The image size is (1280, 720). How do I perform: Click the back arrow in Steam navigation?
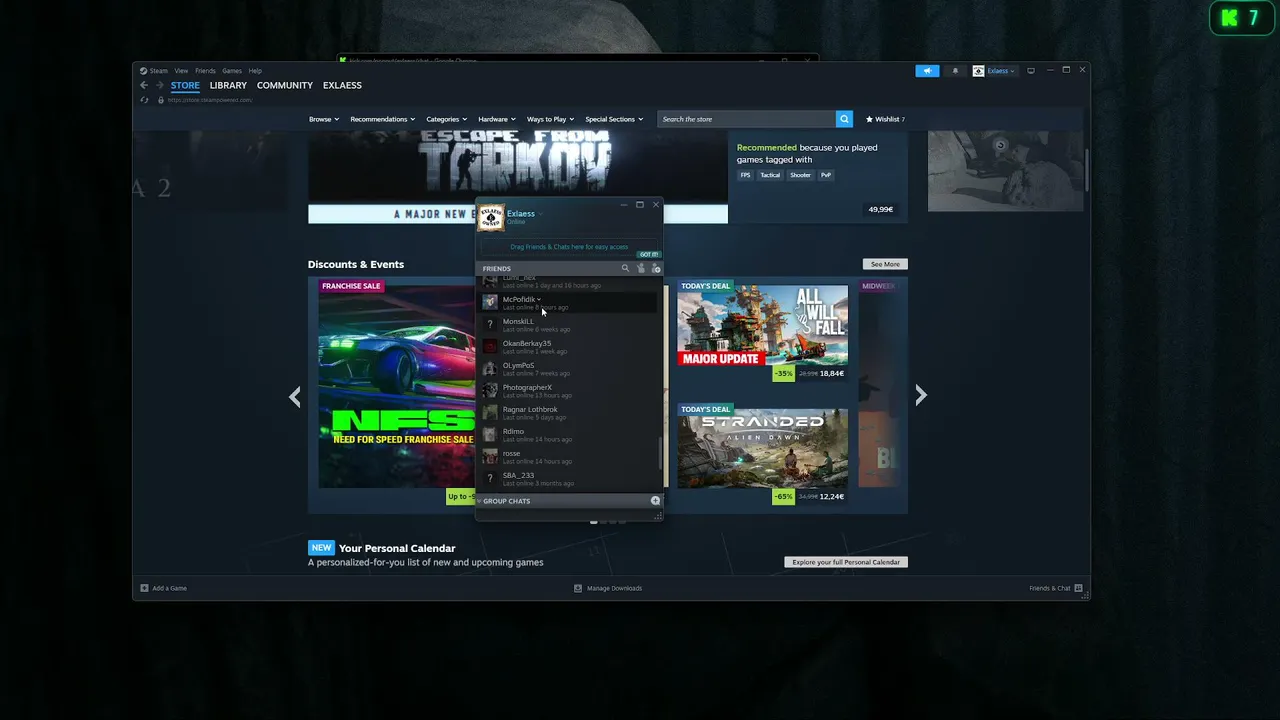pos(144,85)
